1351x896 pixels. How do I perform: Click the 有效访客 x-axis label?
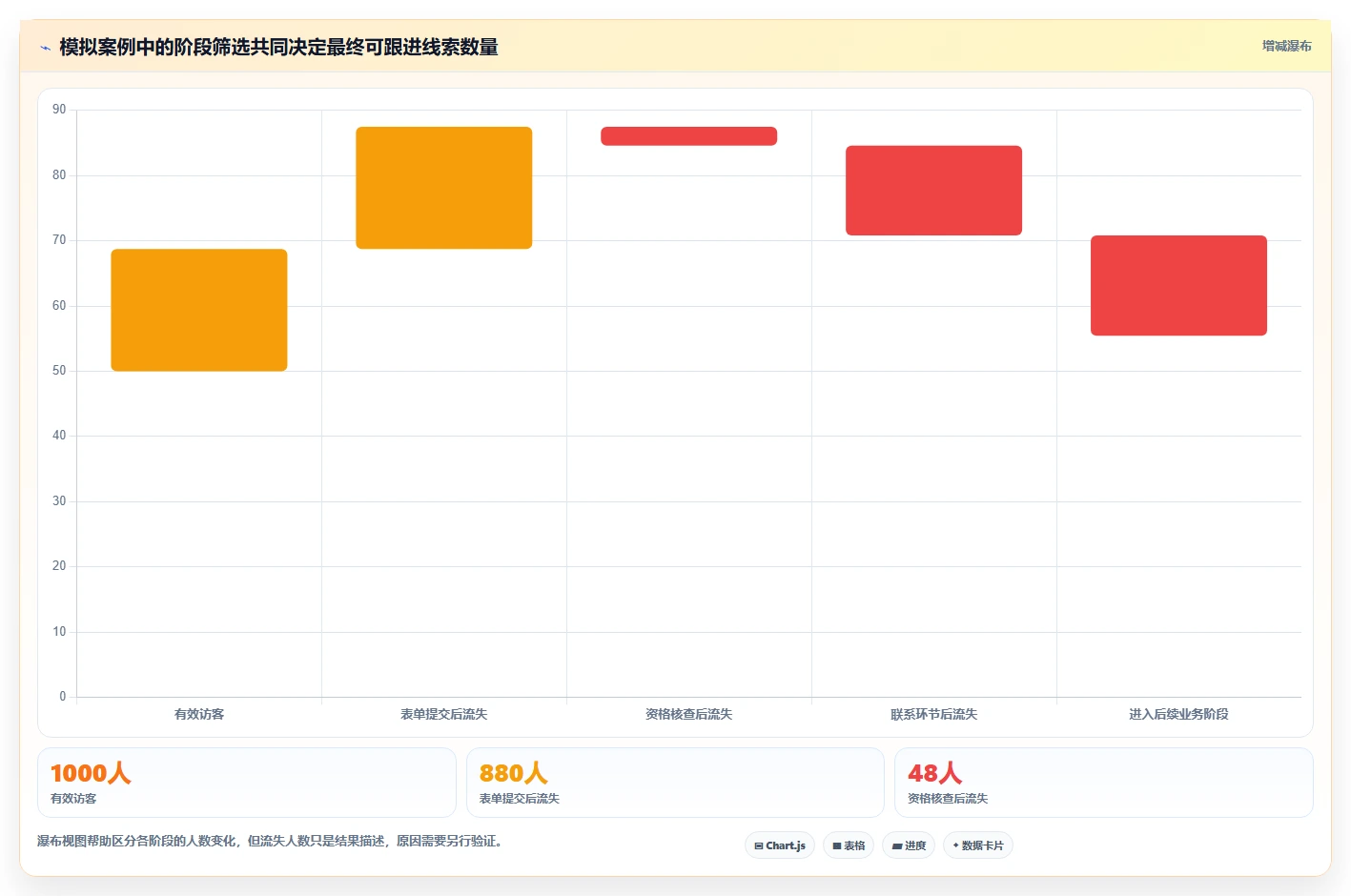(x=199, y=714)
